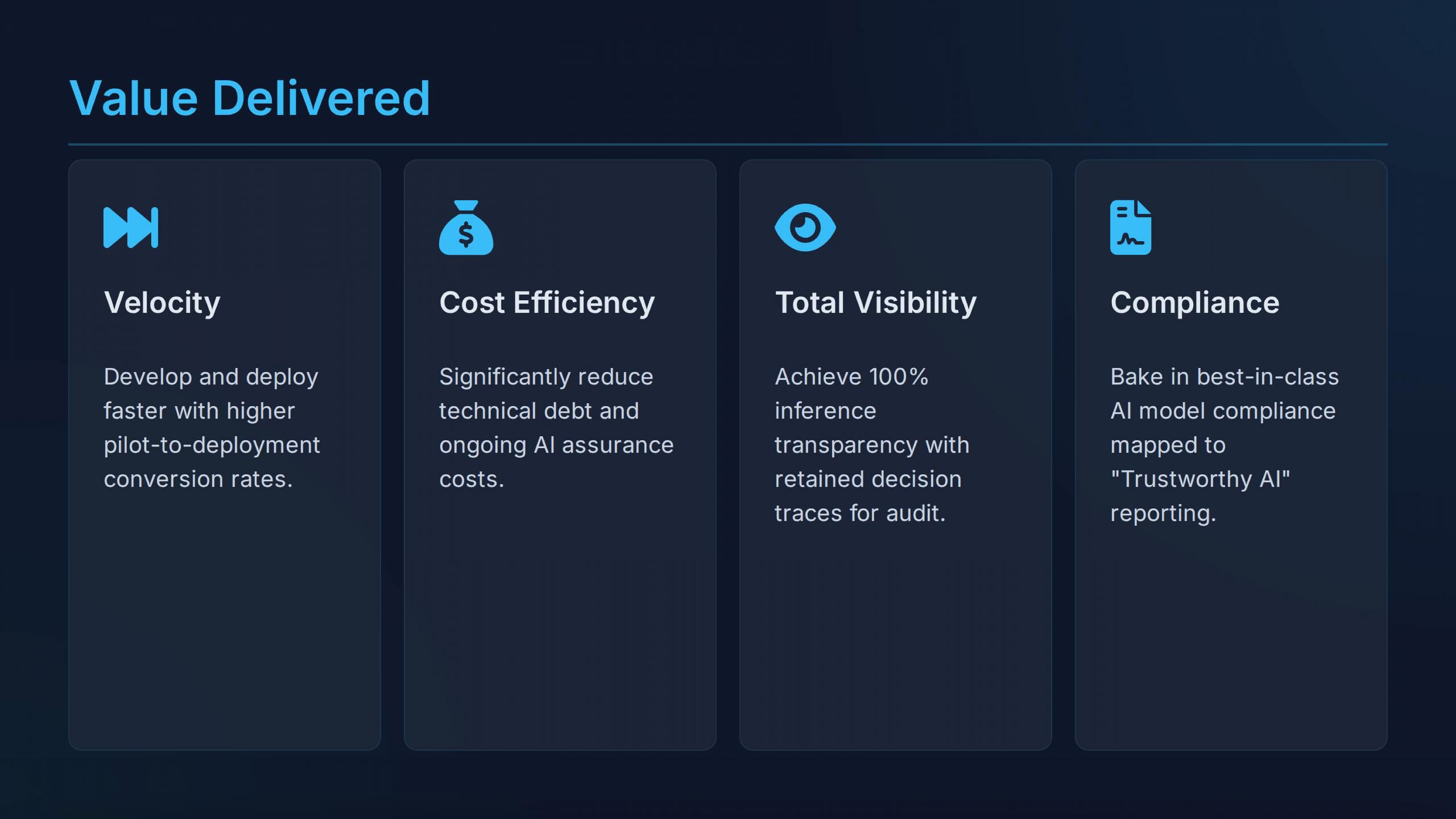Select the money bag dollar icon

point(466,227)
